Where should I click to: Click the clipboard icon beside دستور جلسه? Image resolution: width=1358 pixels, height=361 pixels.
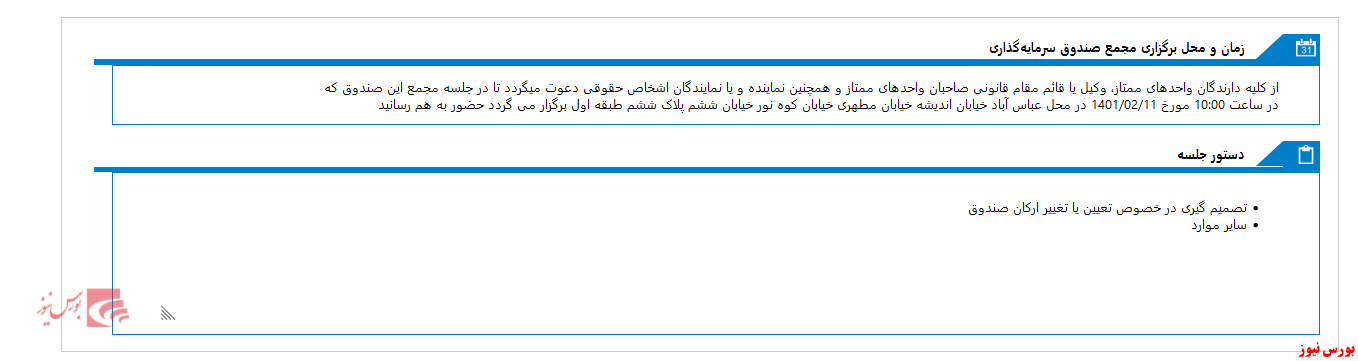(x=1305, y=155)
